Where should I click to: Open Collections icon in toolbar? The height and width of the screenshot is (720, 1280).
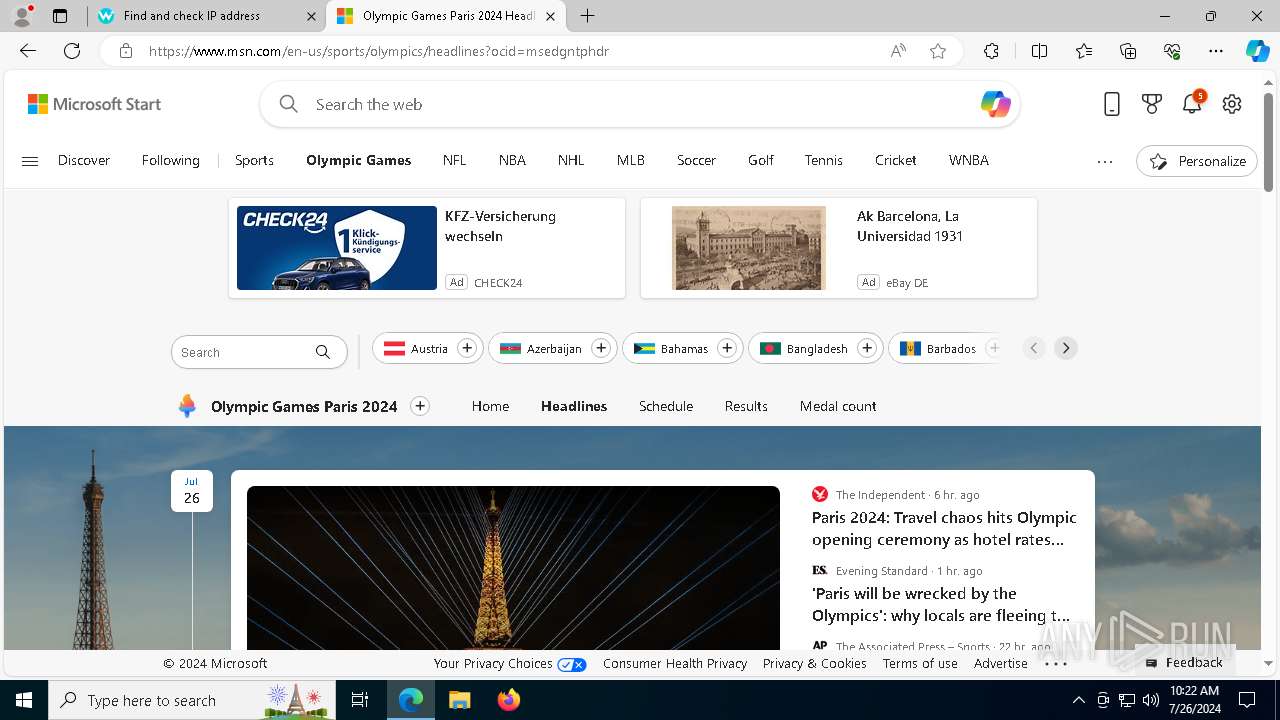coord(1128,51)
